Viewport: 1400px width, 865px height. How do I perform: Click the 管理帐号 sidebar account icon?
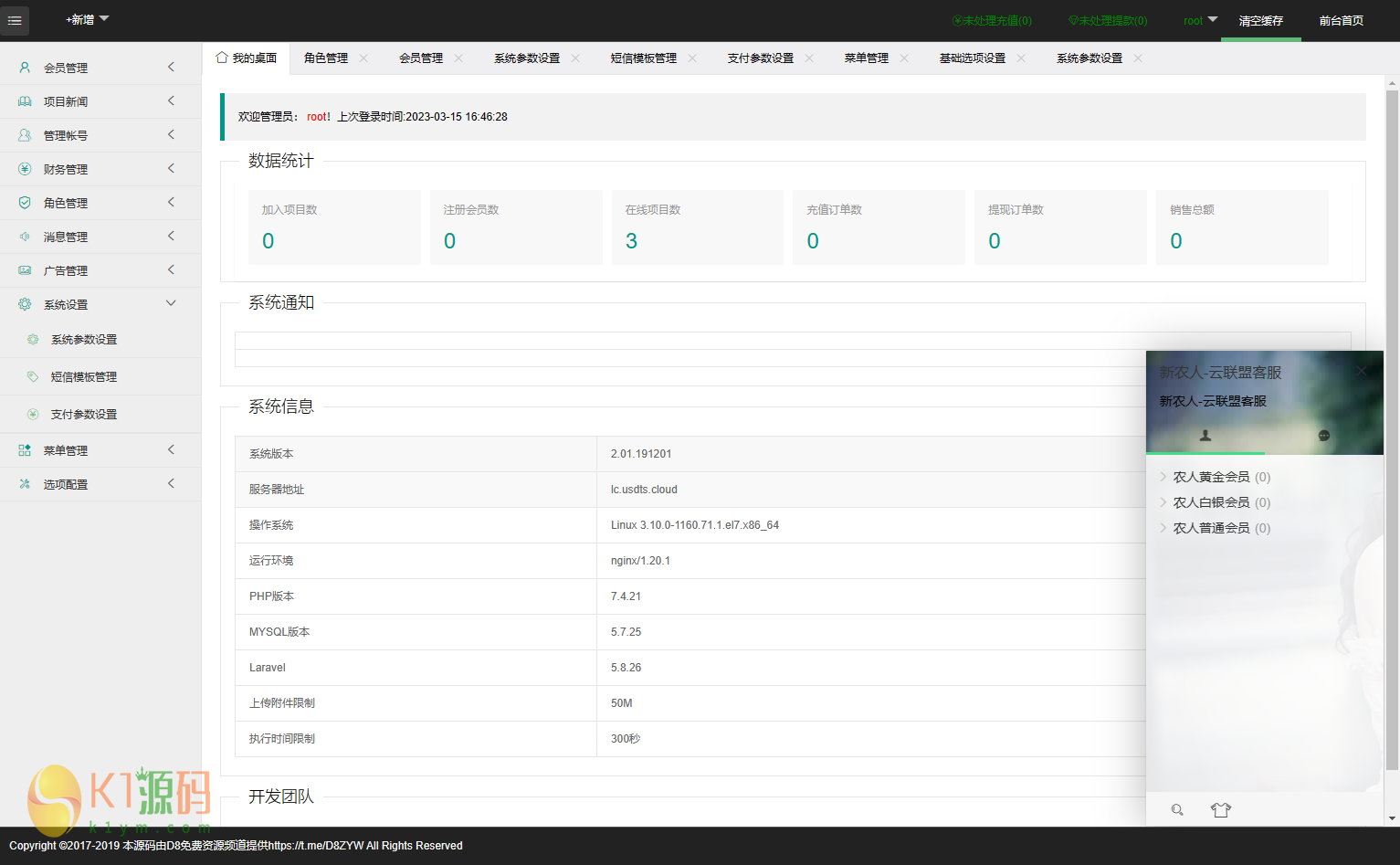[x=25, y=135]
